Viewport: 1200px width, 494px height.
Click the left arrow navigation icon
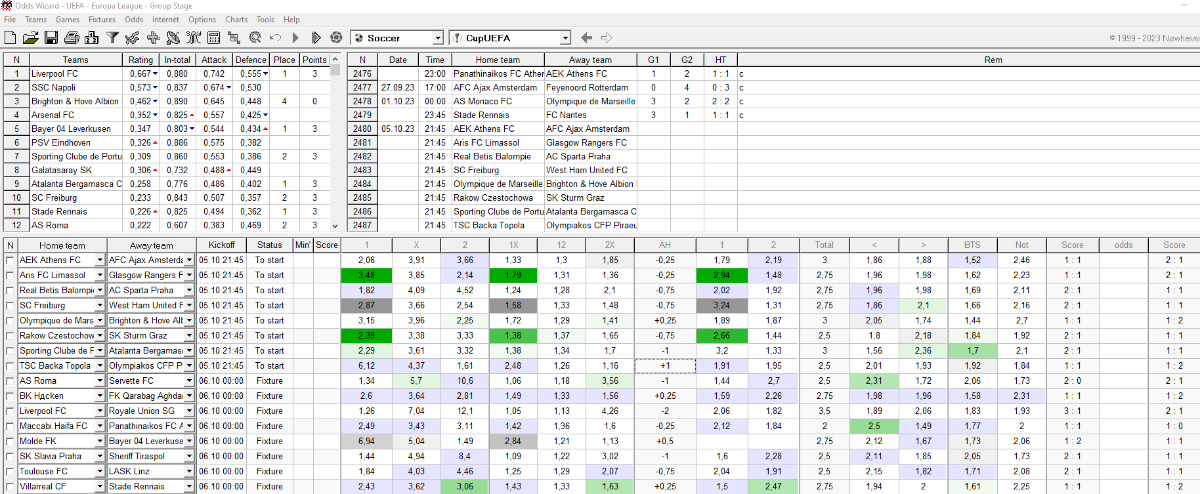click(x=586, y=38)
